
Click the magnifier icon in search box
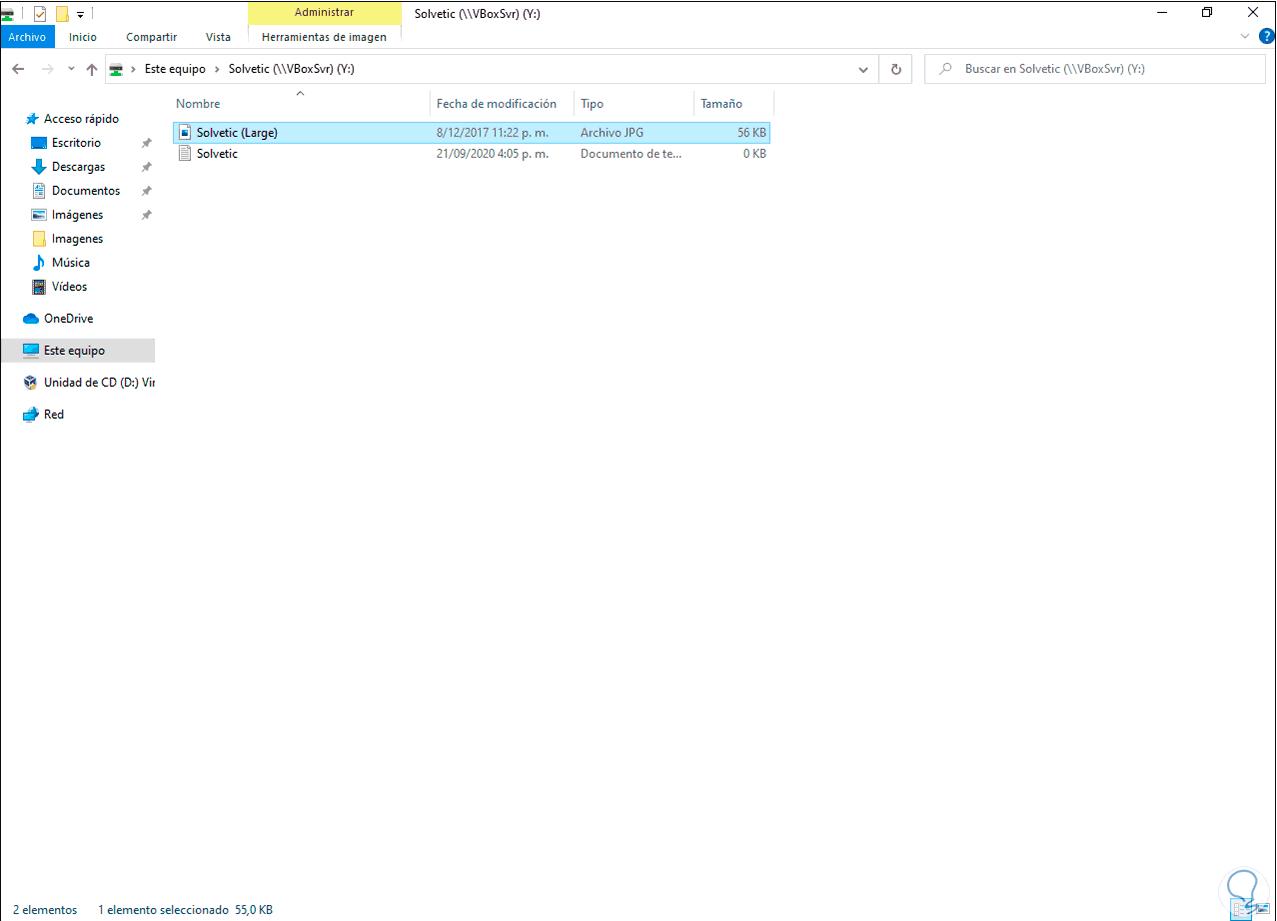click(x=944, y=69)
